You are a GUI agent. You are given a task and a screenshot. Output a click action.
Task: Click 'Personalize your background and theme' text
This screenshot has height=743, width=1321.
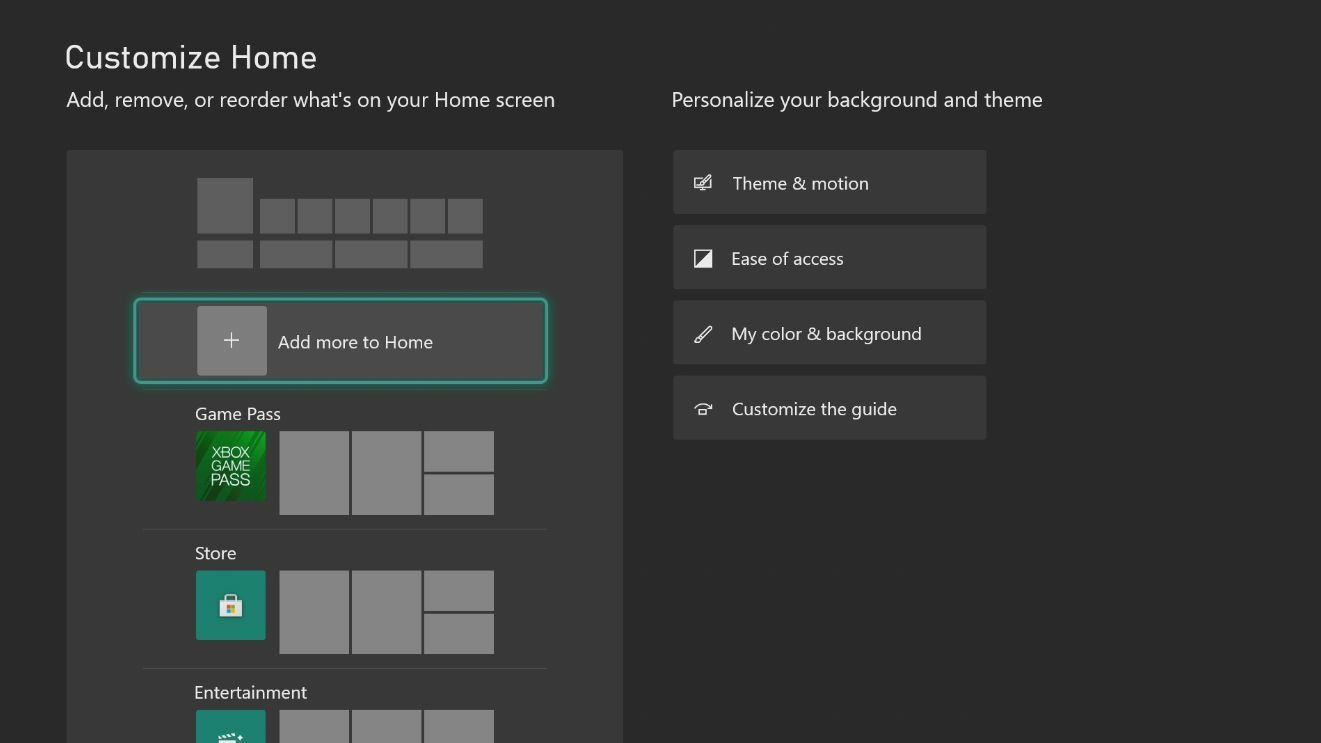pos(857,100)
